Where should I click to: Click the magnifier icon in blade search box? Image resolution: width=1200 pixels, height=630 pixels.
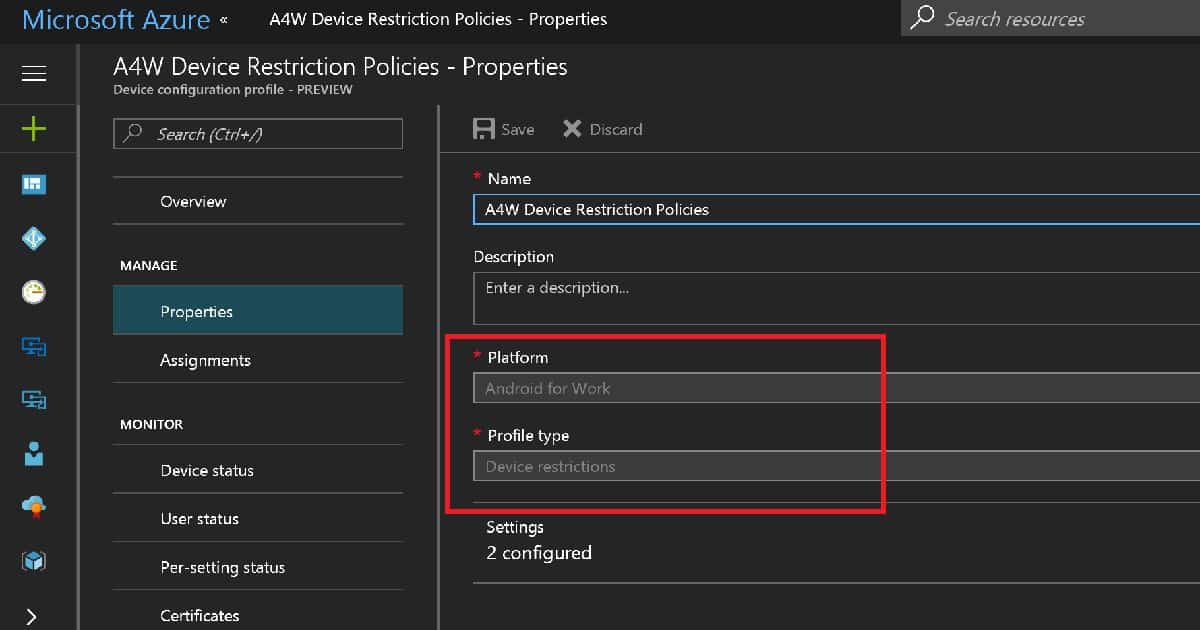[x=133, y=134]
